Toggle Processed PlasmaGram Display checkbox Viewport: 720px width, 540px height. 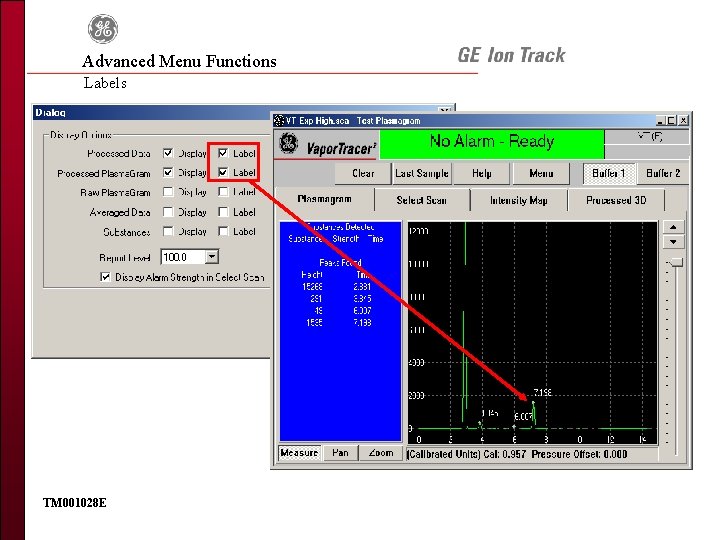(168, 173)
